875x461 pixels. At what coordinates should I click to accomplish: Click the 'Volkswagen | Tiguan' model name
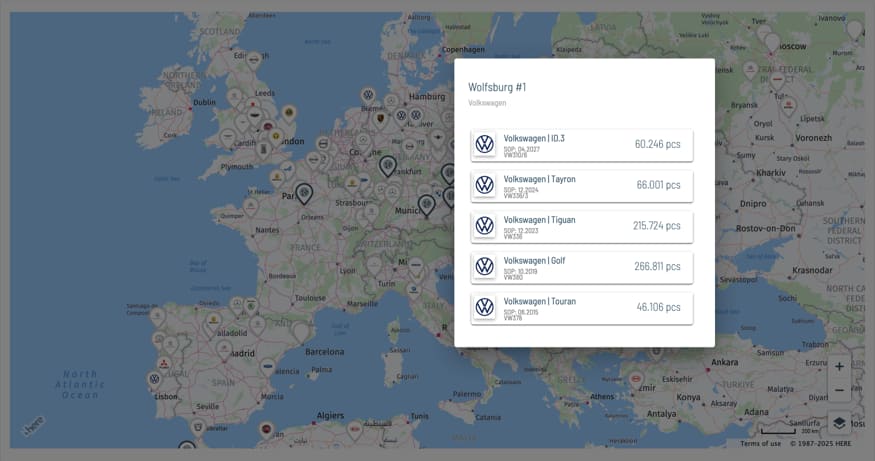point(539,220)
